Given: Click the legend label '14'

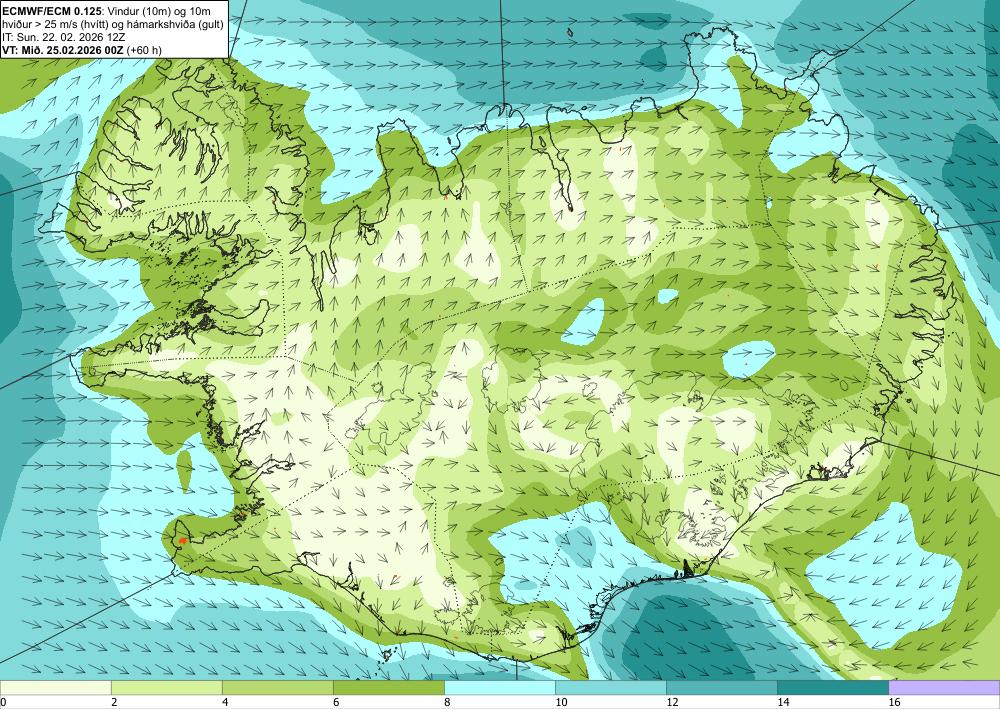Looking at the screenshot, I should click(x=783, y=703).
